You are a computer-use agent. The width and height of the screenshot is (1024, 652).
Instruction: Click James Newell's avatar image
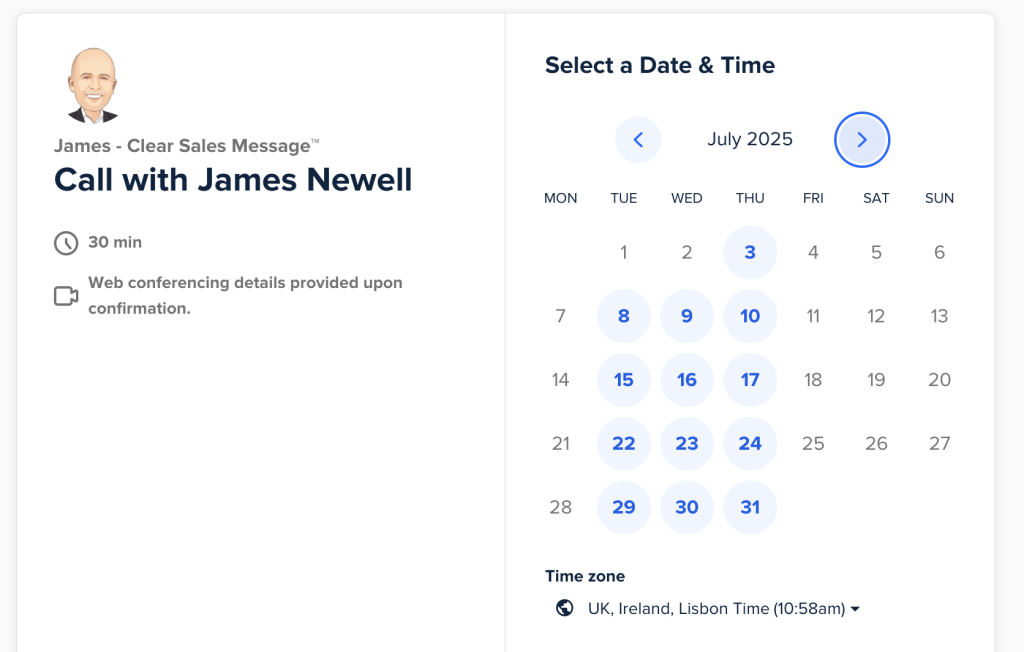(93, 86)
